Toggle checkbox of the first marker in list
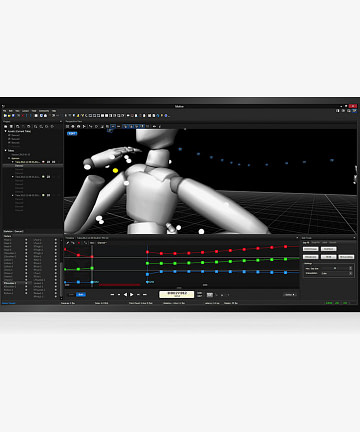The height and width of the screenshot is (432, 360). pyautogui.click(x=26, y=240)
